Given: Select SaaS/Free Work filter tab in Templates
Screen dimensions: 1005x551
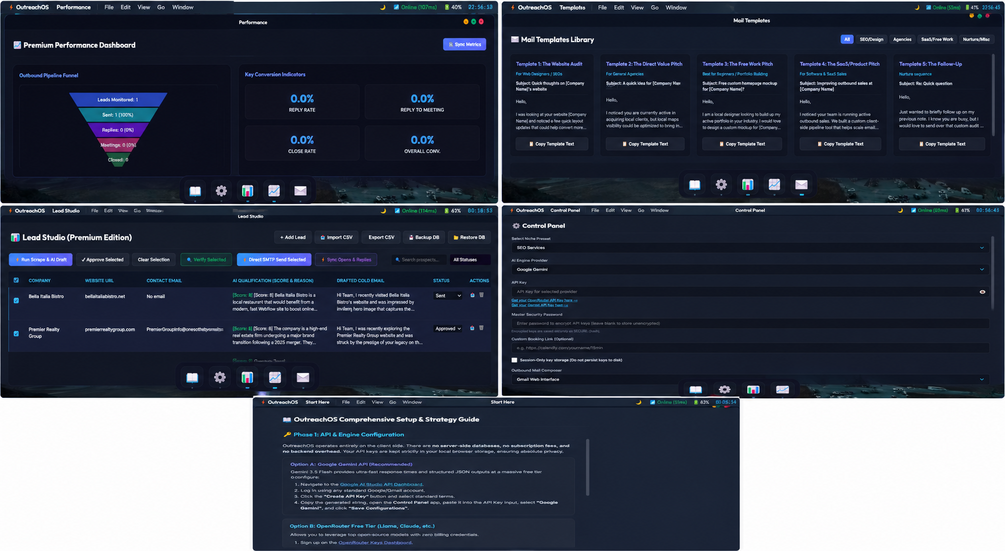Looking at the screenshot, I should [937, 39].
